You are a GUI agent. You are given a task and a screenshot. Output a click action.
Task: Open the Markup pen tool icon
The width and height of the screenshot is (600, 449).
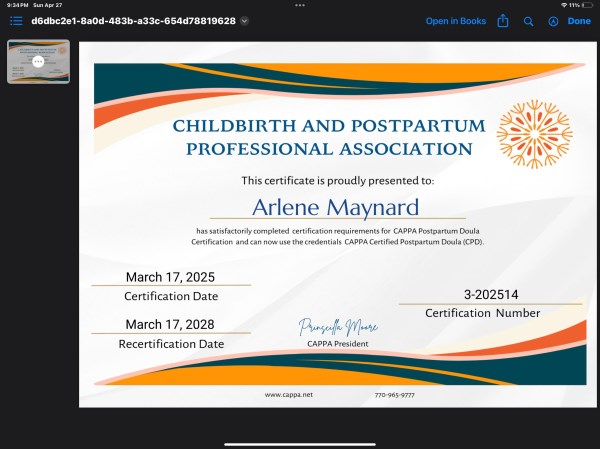coord(553,21)
